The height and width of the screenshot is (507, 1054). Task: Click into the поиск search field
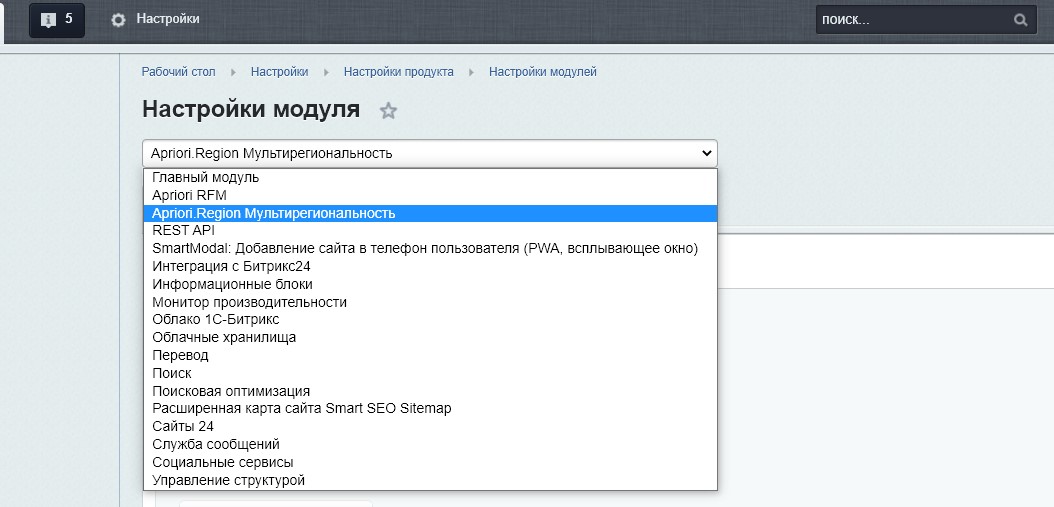910,20
